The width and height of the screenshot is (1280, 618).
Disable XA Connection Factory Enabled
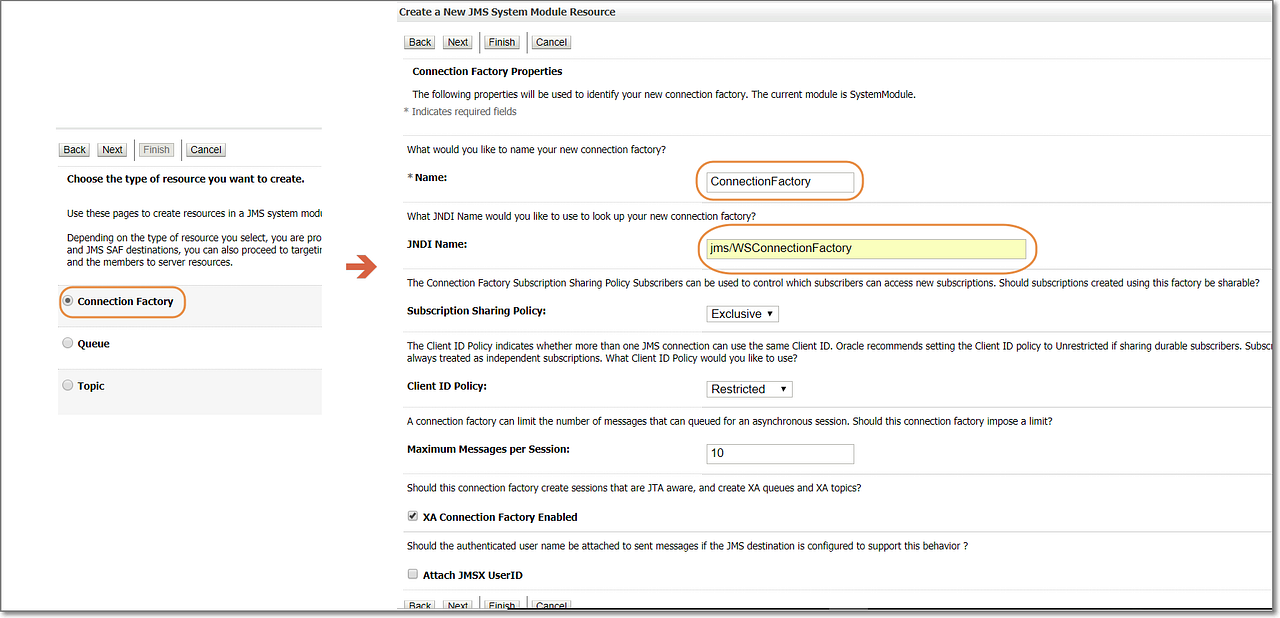point(412,516)
